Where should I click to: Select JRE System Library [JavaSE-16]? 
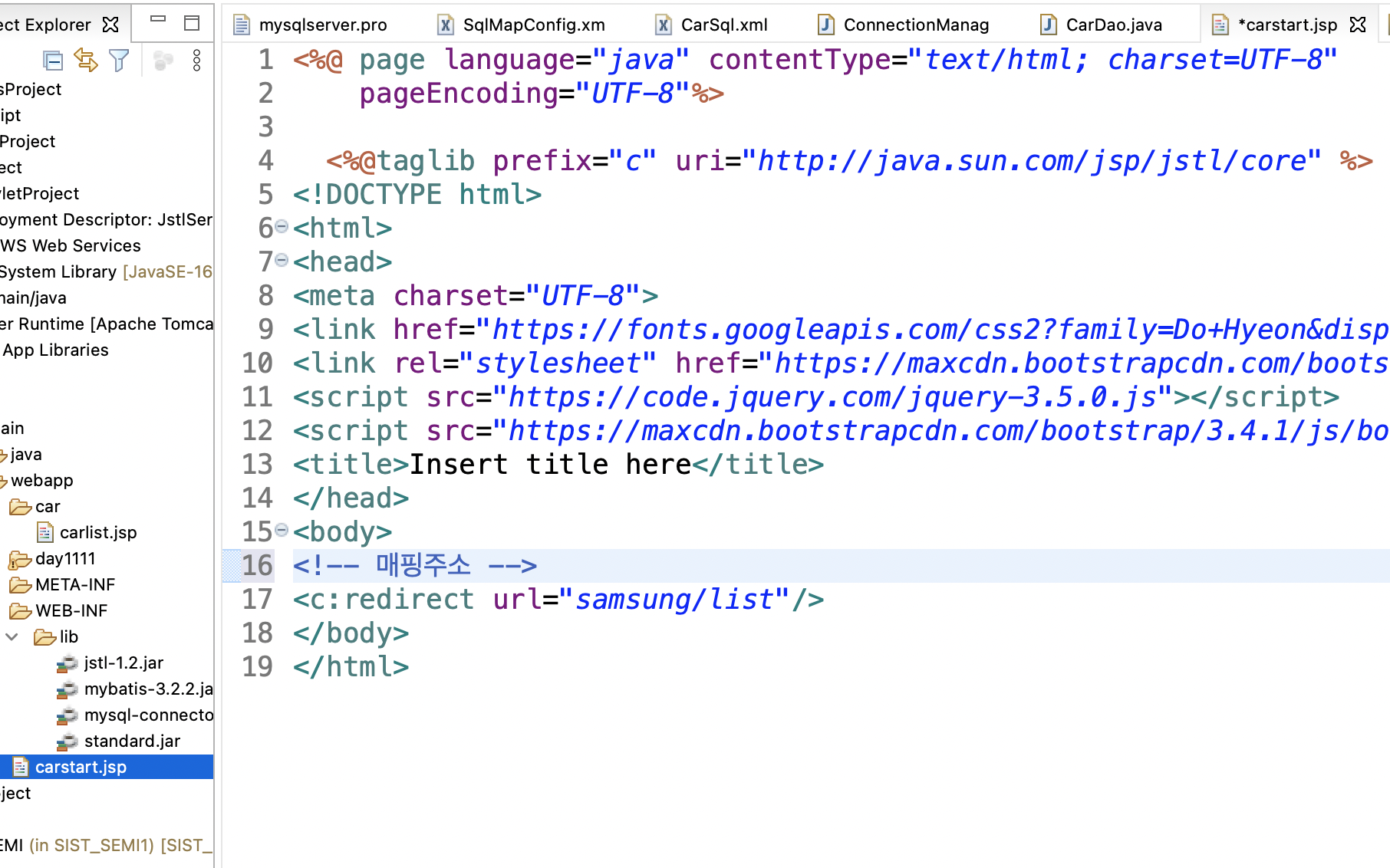click(107, 271)
